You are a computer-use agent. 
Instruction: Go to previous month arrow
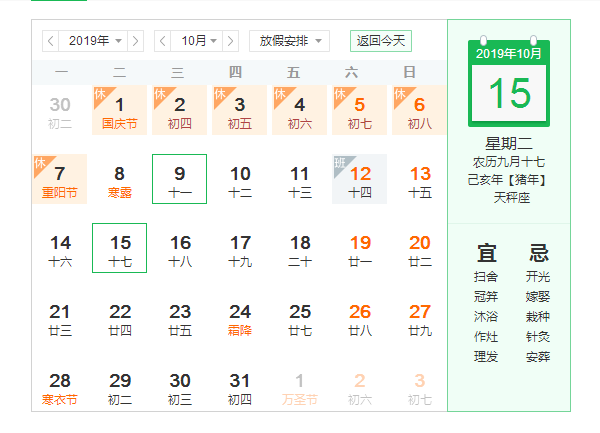(163, 41)
